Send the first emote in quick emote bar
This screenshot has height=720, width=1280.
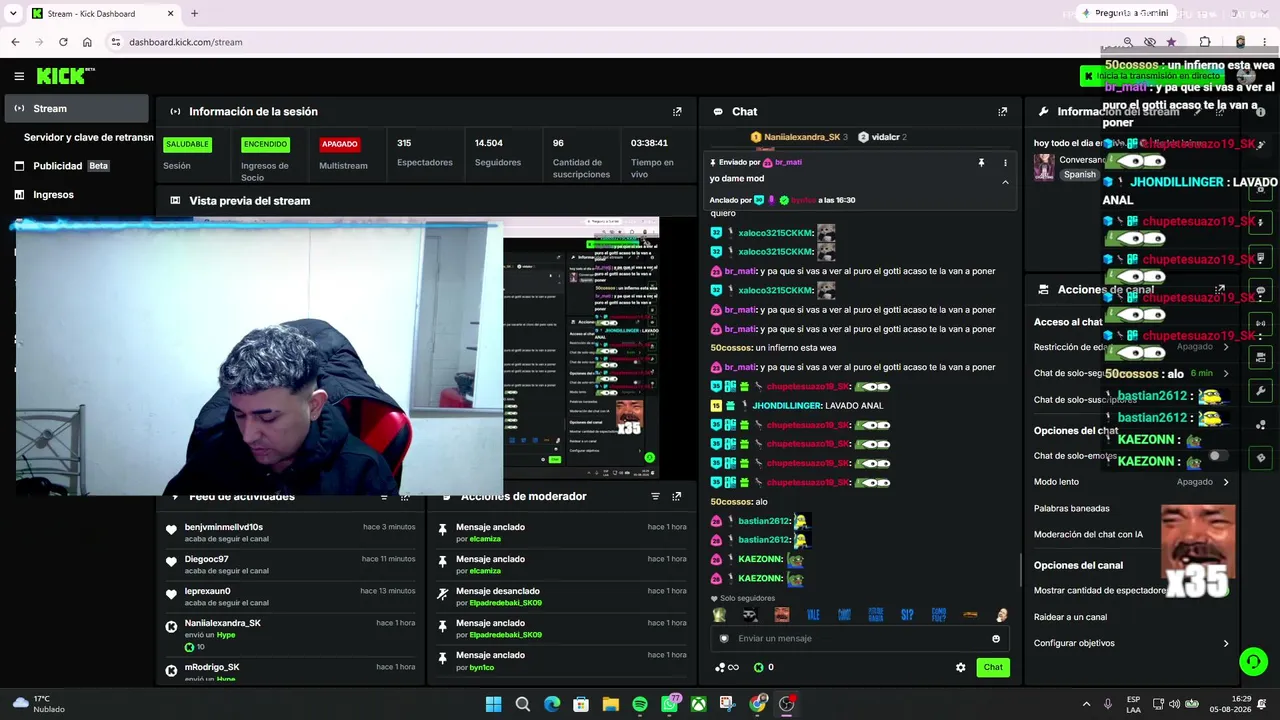point(719,615)
